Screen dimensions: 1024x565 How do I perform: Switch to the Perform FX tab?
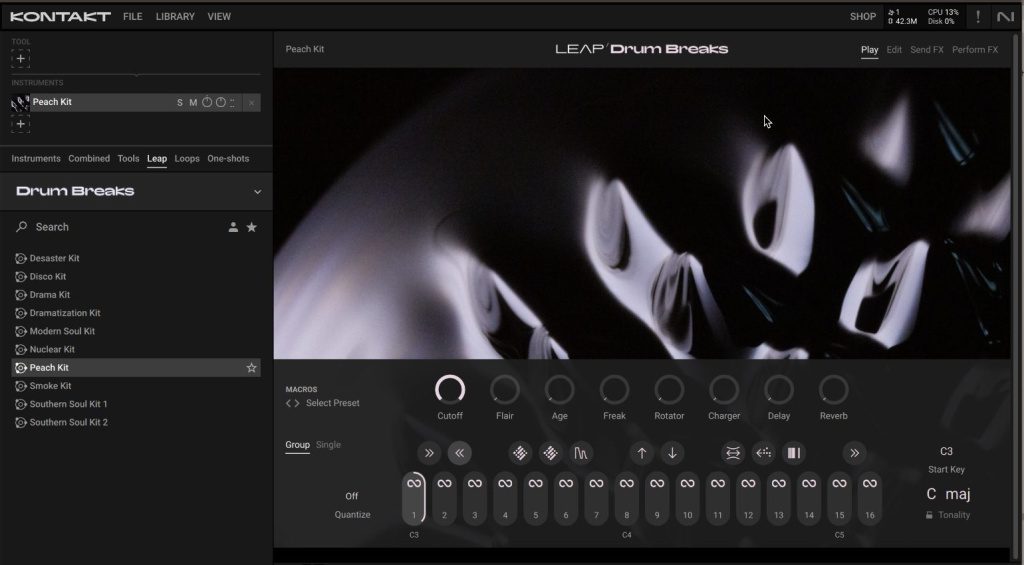[974, 50]
